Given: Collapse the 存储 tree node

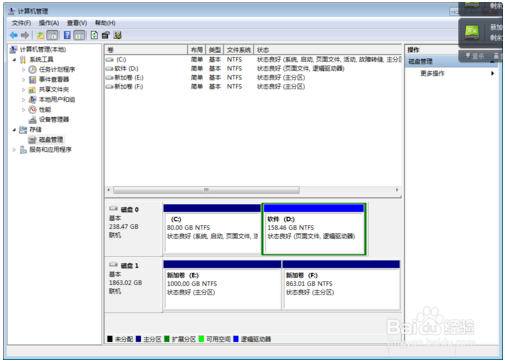Looking at the screenshot, I should (x=14, y=130).
